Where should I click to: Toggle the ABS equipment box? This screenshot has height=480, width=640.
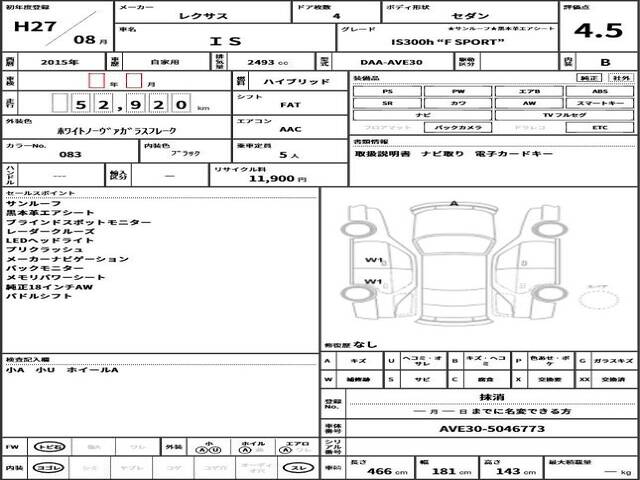[x=598, y=91]
